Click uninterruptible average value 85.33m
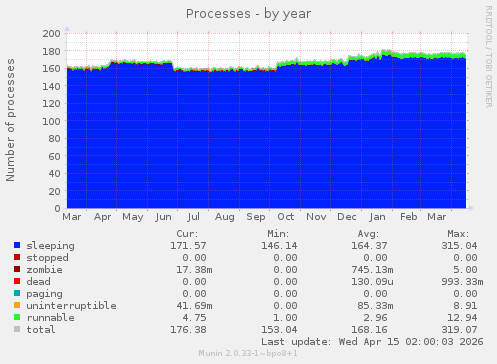Image resolution: width=497 pixels, height=364 pixels. [375, 306]
